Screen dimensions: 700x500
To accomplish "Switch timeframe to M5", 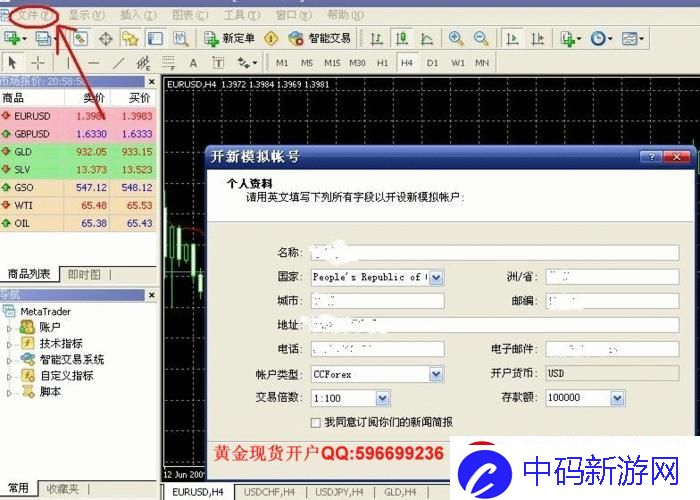I will click(307, 63).
